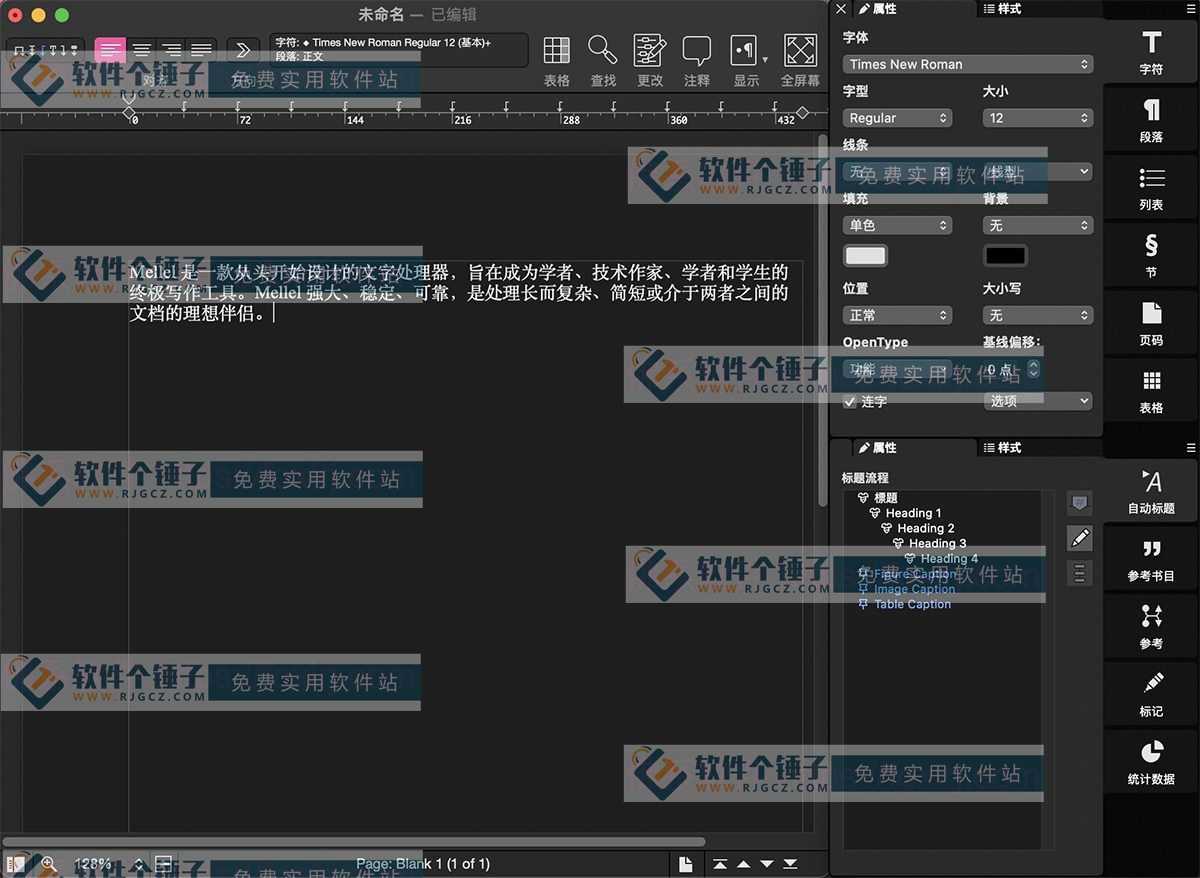Open the 节 section palette
1200x878 pixels.
click(1151, 256)
